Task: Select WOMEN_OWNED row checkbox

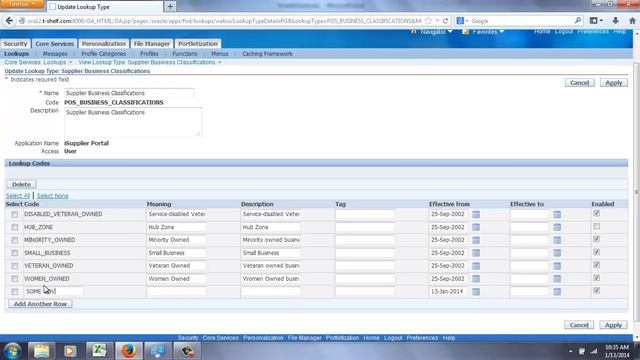Action: (15, 279)
